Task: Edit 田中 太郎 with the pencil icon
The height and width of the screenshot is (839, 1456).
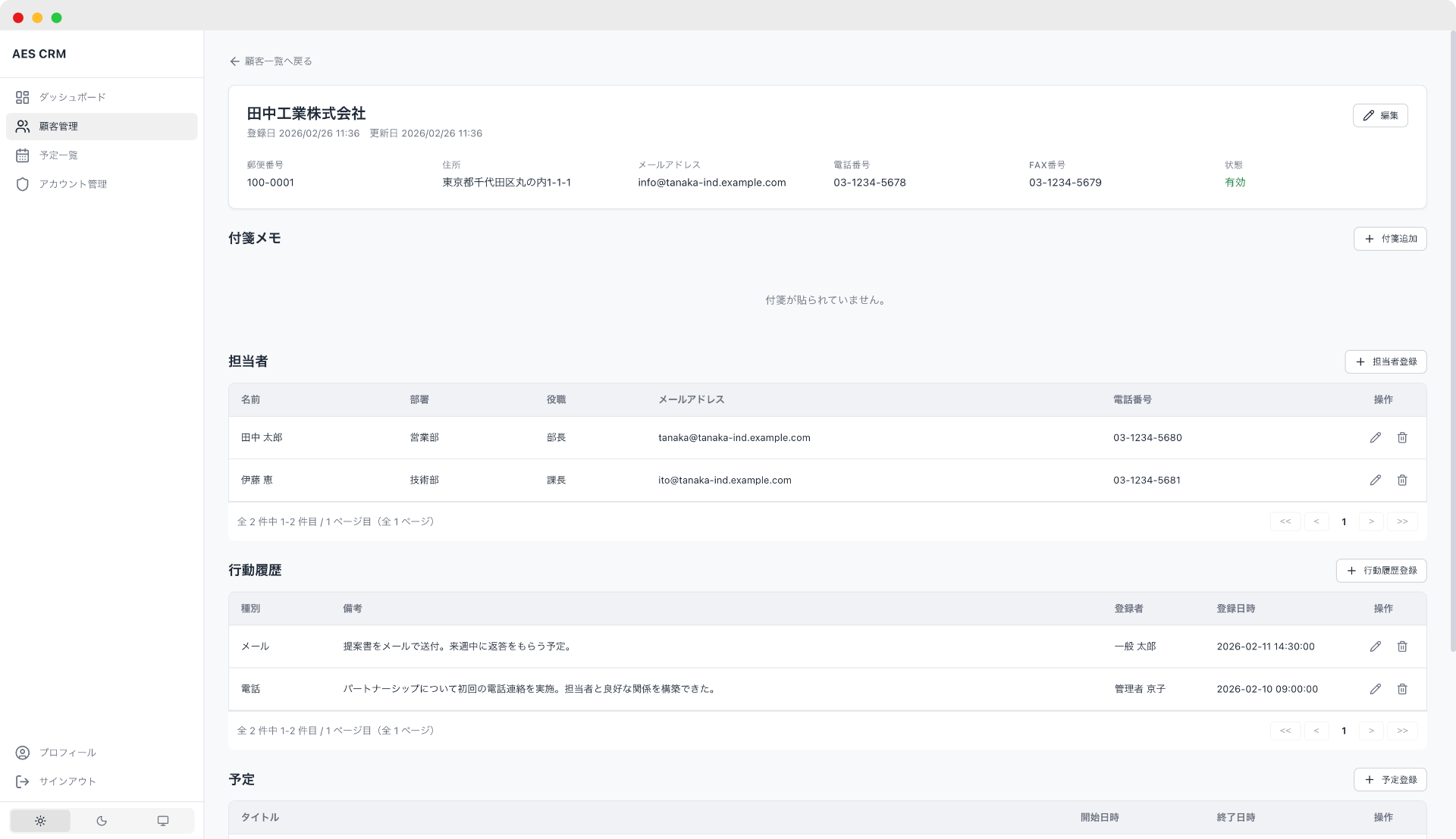Action: (x=1376, y=437)
